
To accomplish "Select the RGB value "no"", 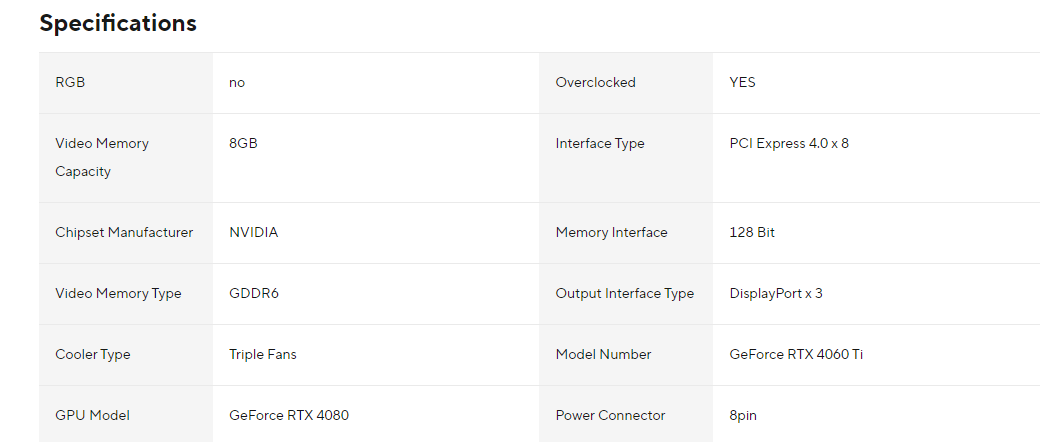I will coord(237,83).
